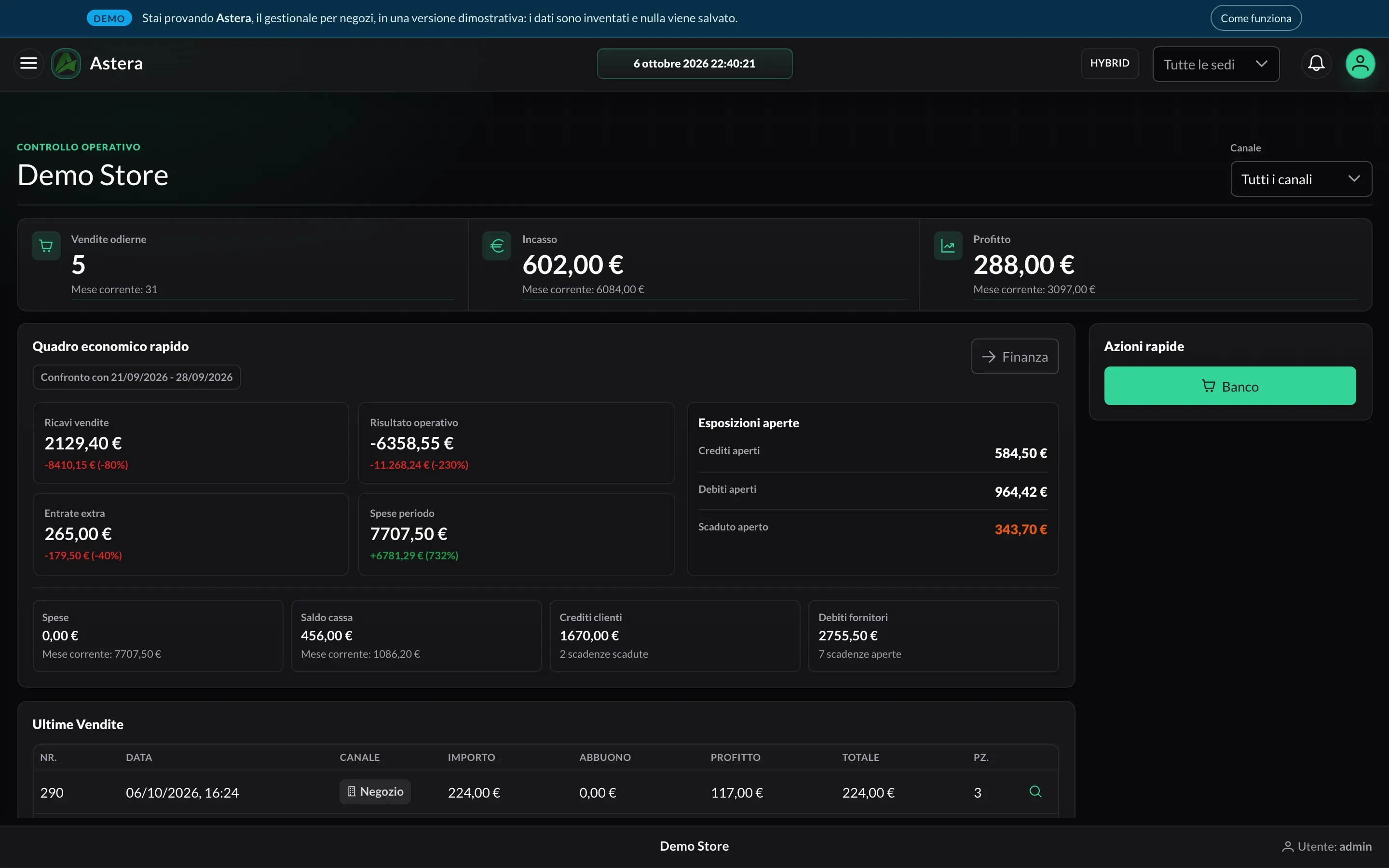Open the notifications bell

[1316, 63]
